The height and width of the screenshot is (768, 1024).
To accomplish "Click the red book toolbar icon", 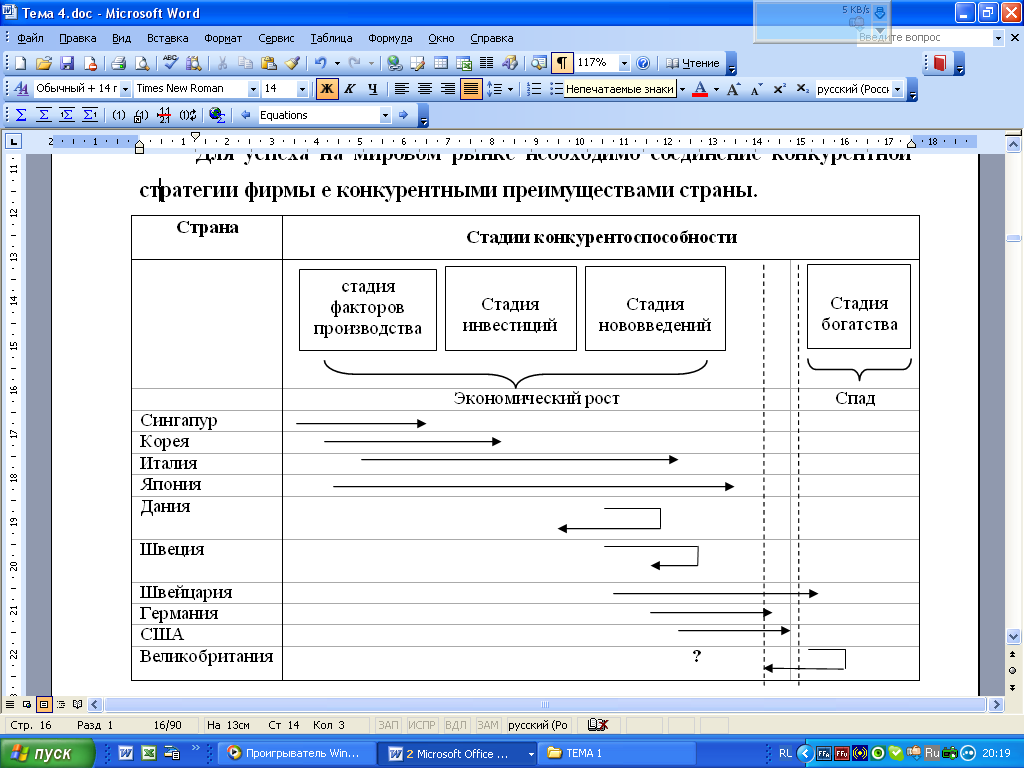I will click(x=940, y=63).
